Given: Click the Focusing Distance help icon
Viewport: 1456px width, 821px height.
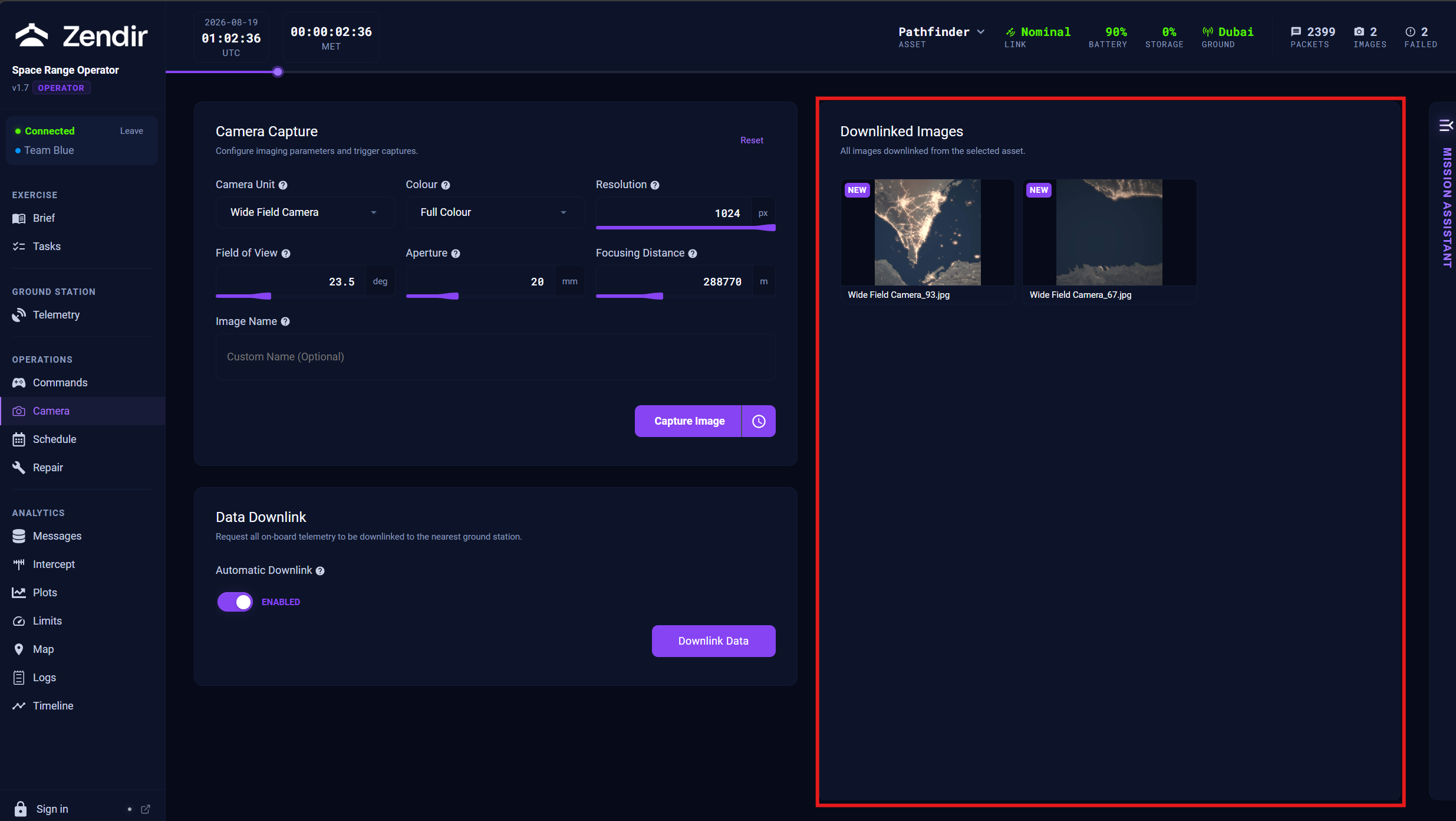Looking at the screenshot, I should [x=693, y=254].
